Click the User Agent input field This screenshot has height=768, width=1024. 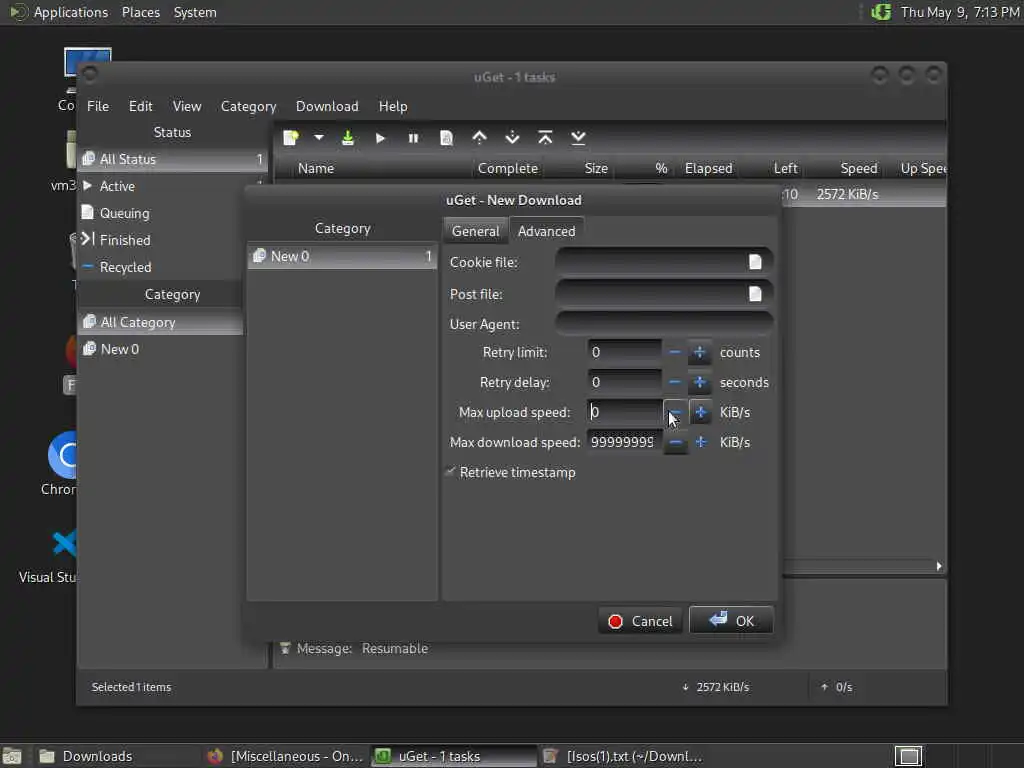[665, 324]
